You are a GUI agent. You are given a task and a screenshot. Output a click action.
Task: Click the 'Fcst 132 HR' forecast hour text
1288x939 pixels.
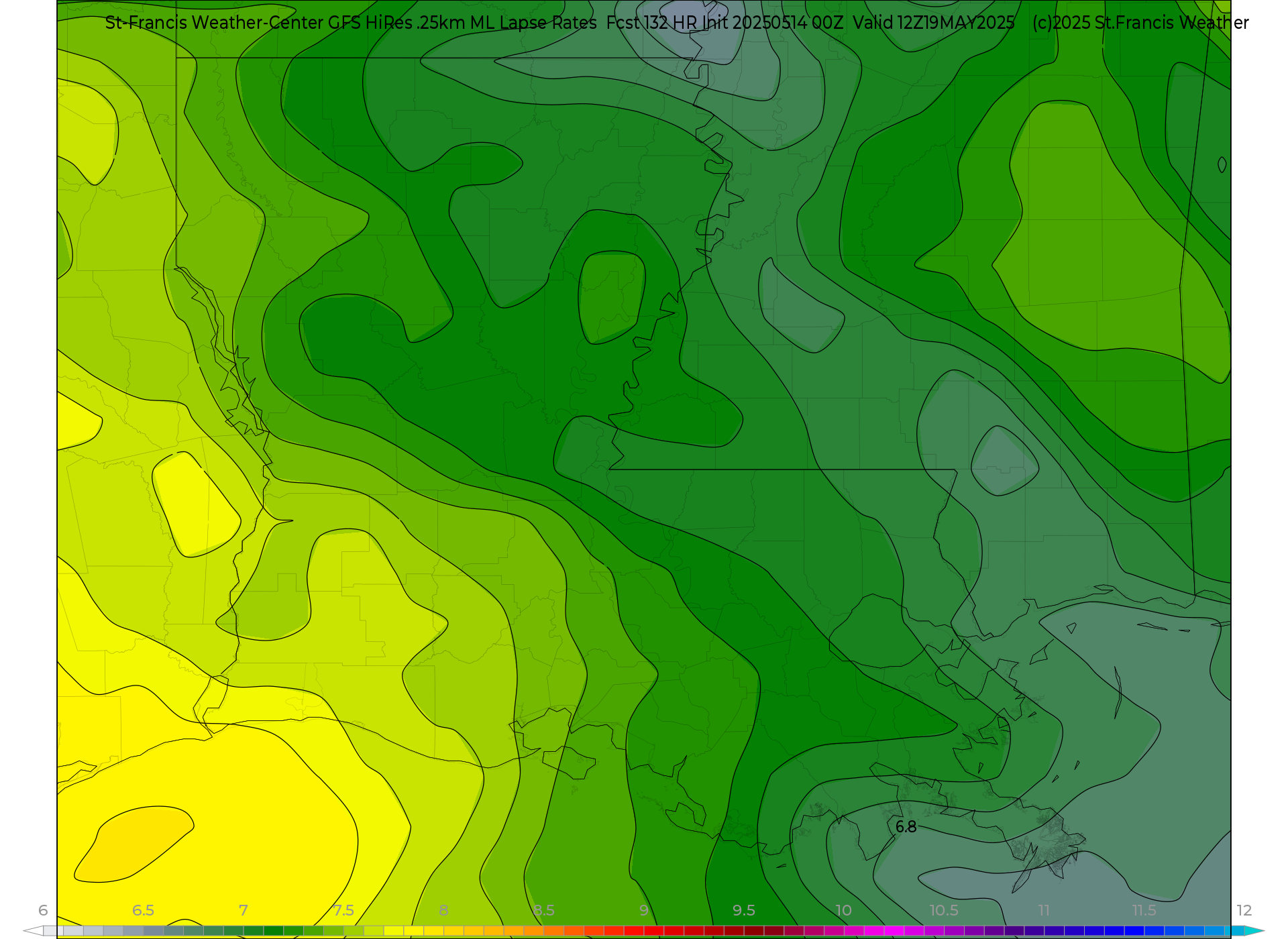[651, 23]
